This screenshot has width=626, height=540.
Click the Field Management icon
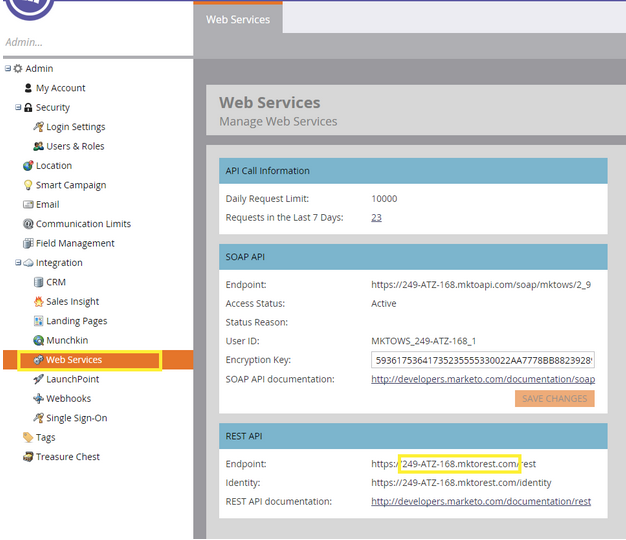[x=28, y=243]
